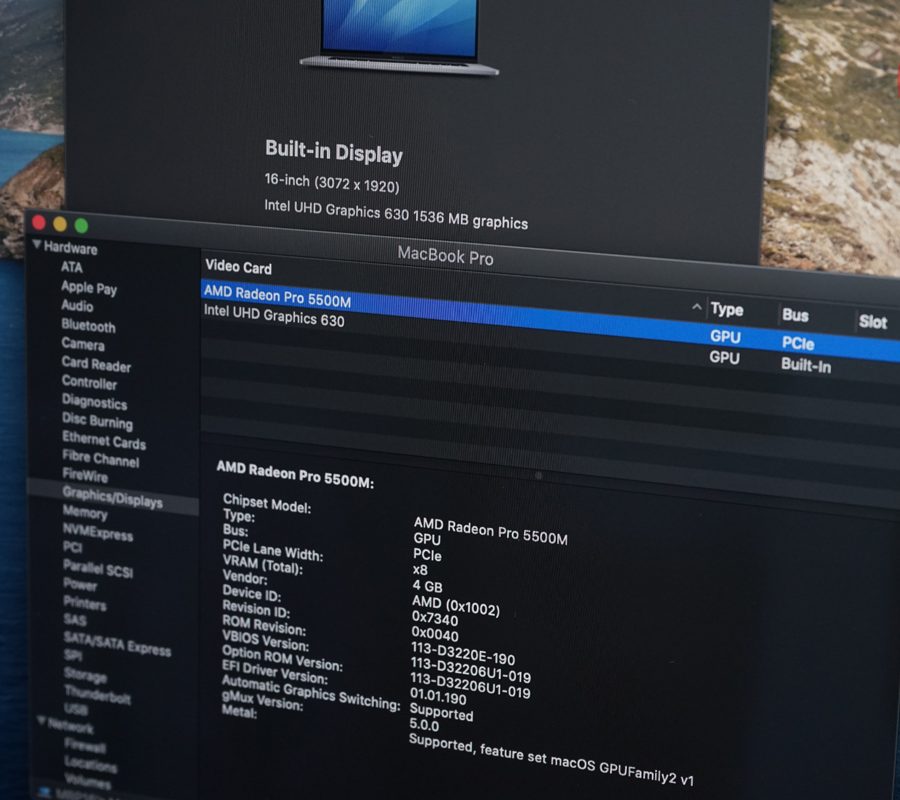Click the '113-D3220E-190' ROM revision value
The height and width of the screenshot is (800, 900).
[x=463, y=653]
